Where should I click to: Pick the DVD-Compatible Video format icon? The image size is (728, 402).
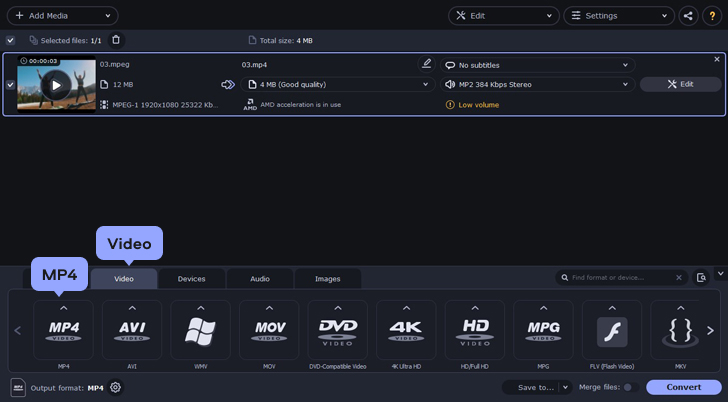tap(337, 331)
